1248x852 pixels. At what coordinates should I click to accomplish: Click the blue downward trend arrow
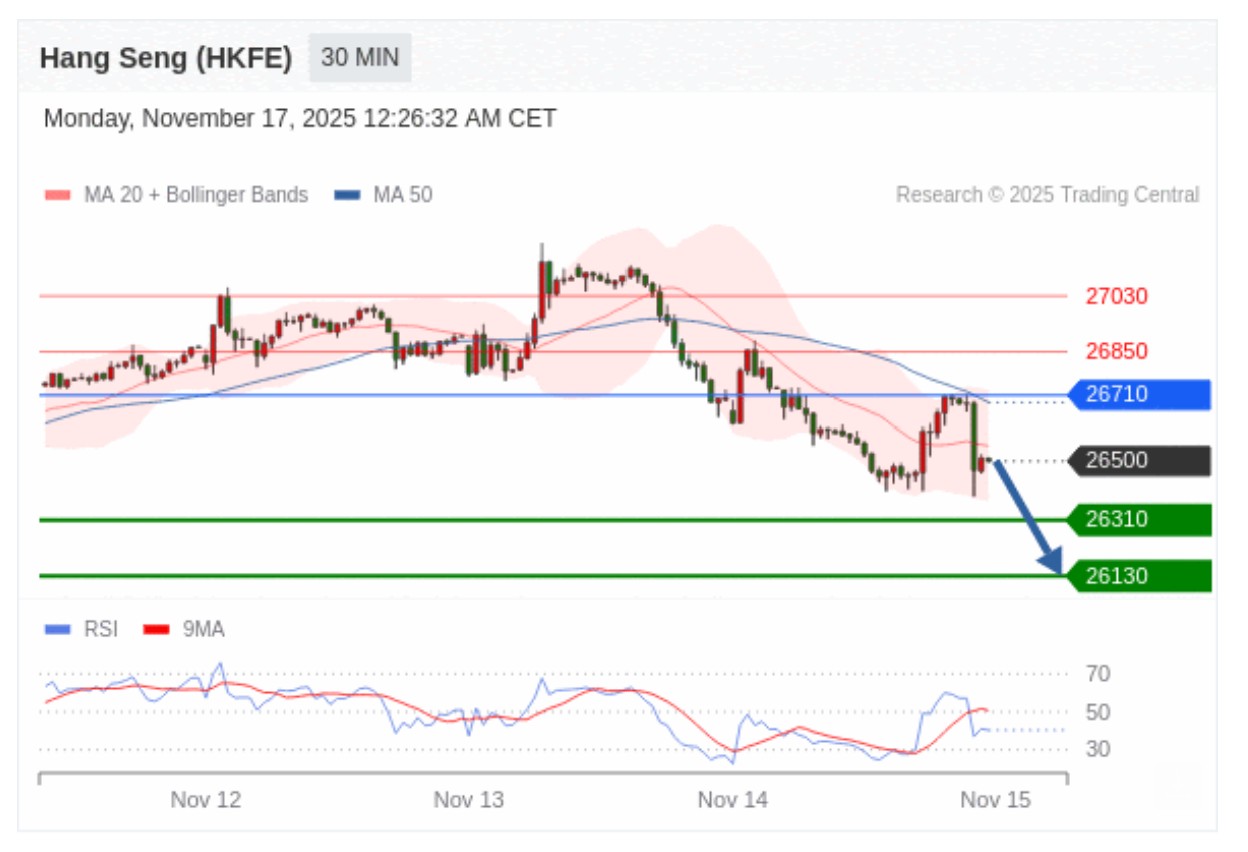1026,517
